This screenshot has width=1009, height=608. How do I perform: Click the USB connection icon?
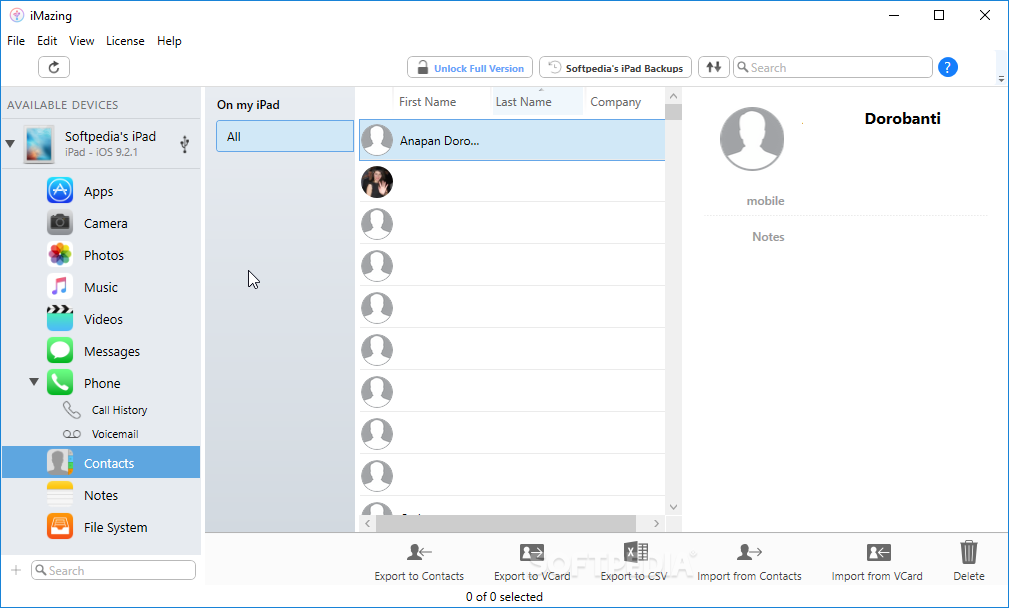click(x=185, y=144)
